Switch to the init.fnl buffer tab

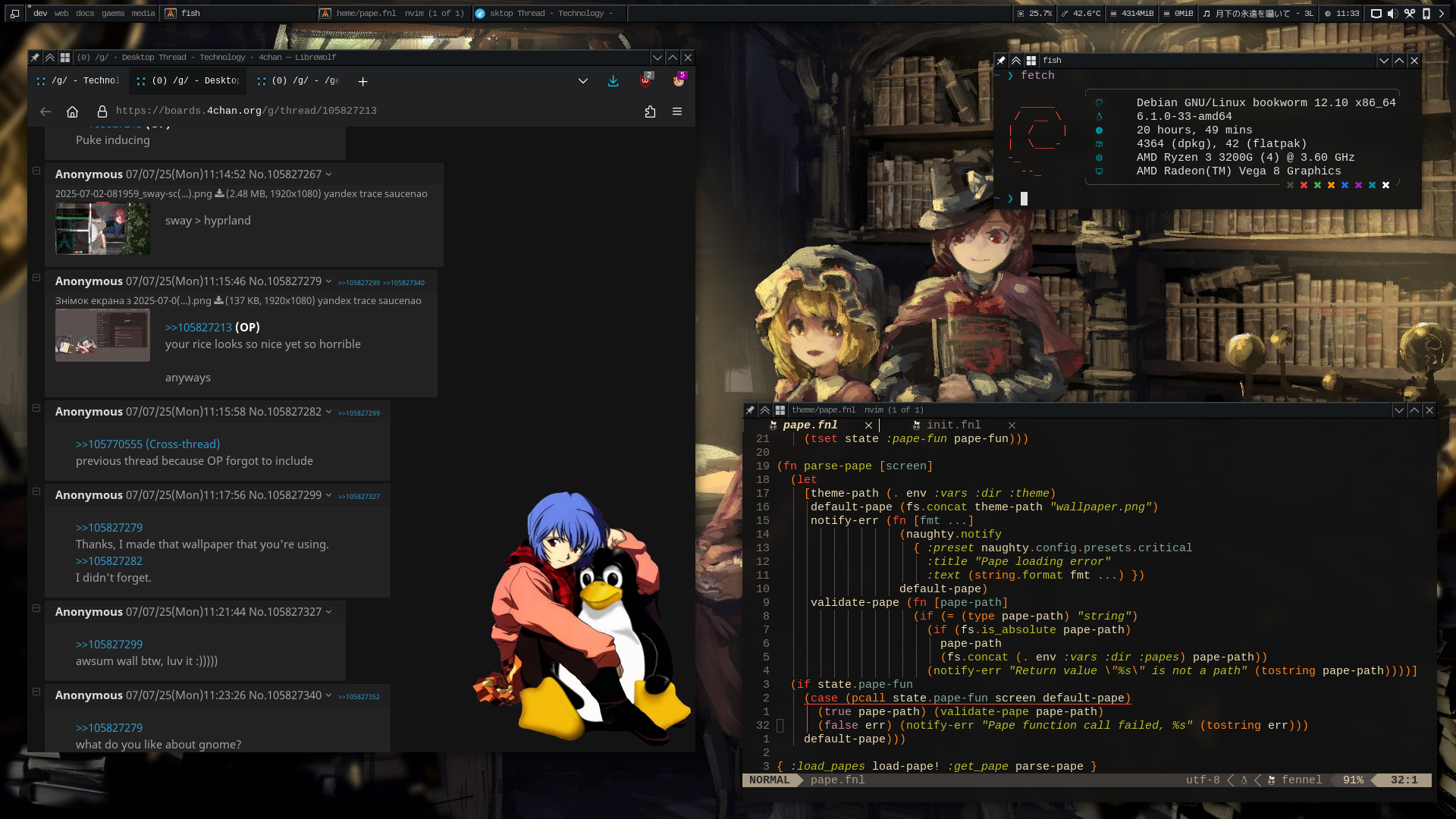point(952,425)
